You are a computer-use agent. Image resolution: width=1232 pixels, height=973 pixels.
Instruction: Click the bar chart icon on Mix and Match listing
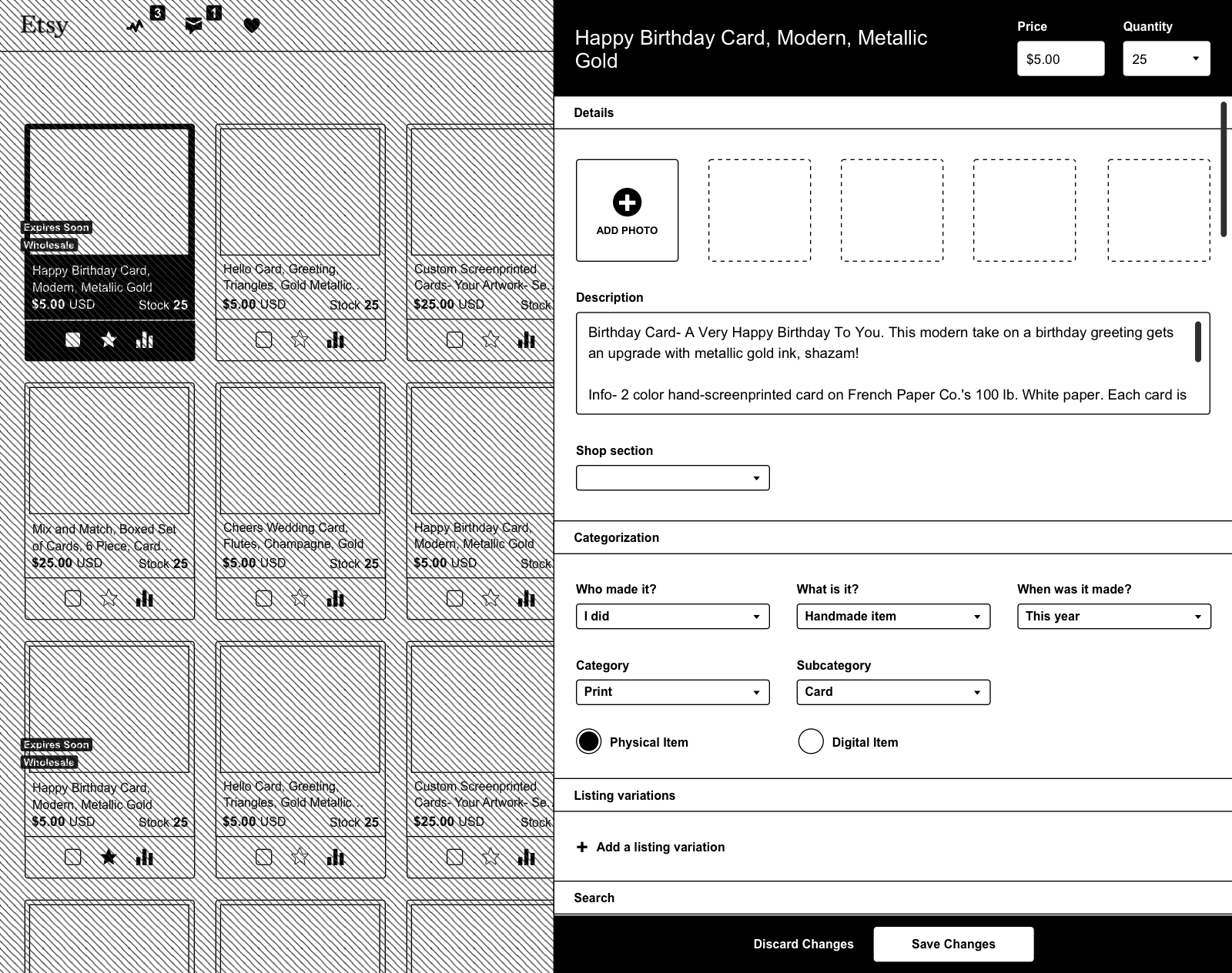(145, 597)
